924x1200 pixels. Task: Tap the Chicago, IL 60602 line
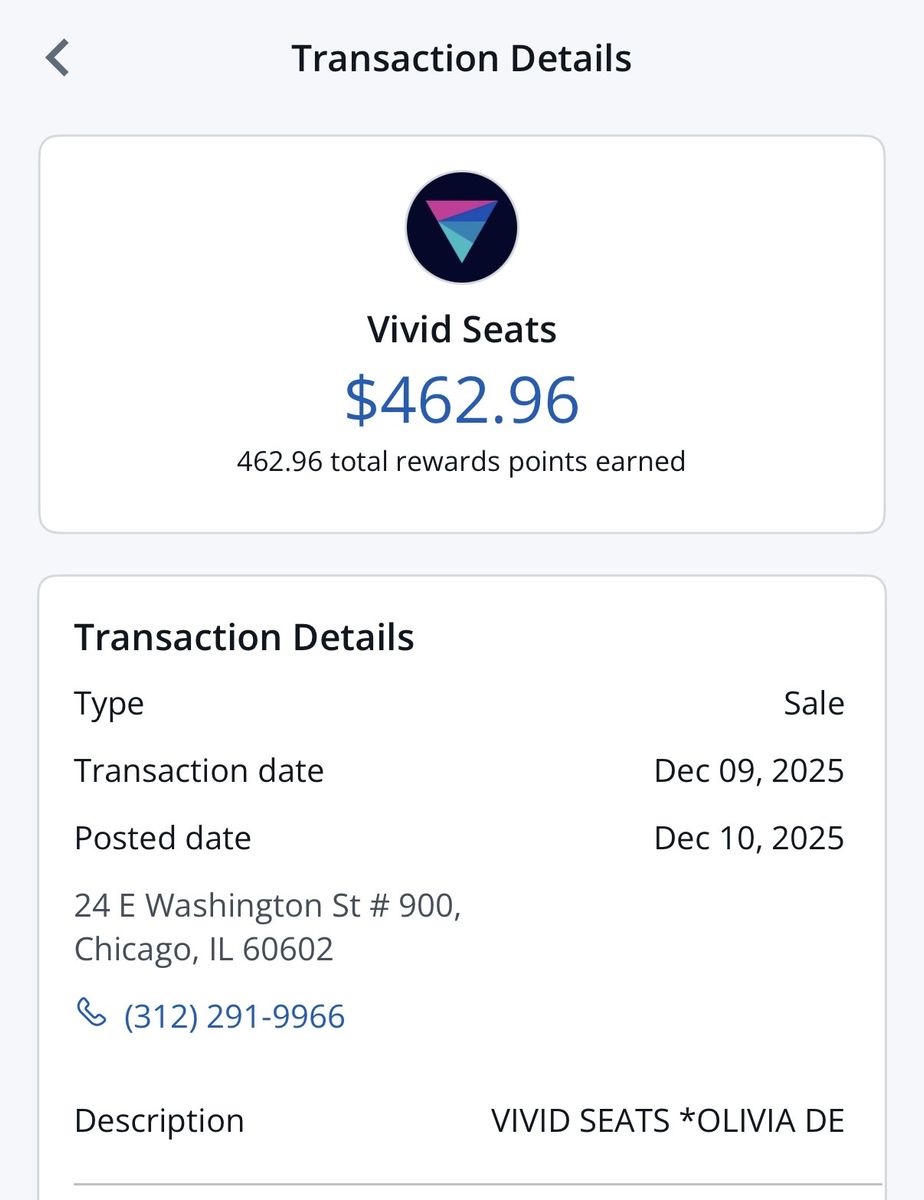pyautogui.click(x=204, y=949)
